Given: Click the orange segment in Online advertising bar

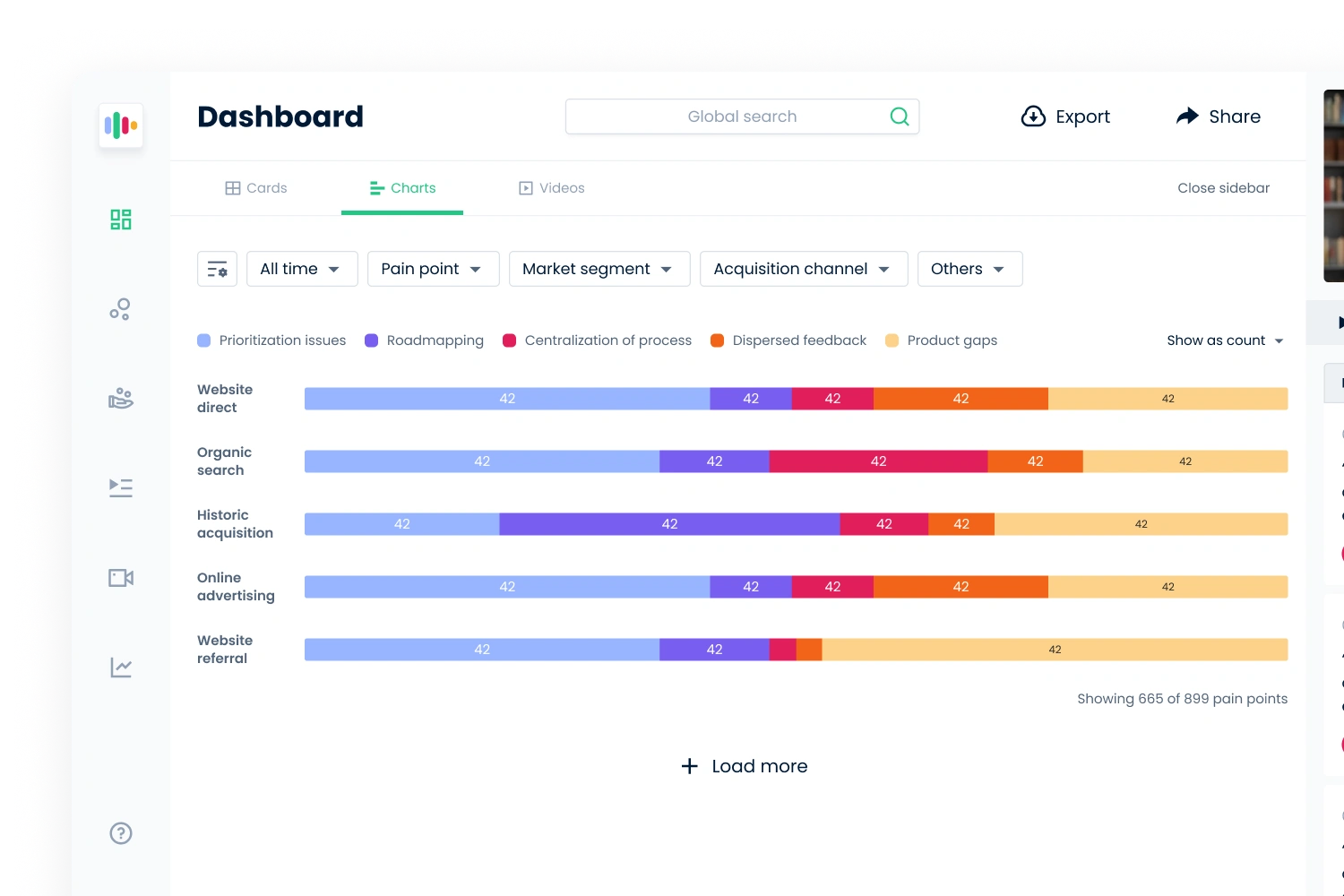Looking at the screenshot, I should 961,587.
